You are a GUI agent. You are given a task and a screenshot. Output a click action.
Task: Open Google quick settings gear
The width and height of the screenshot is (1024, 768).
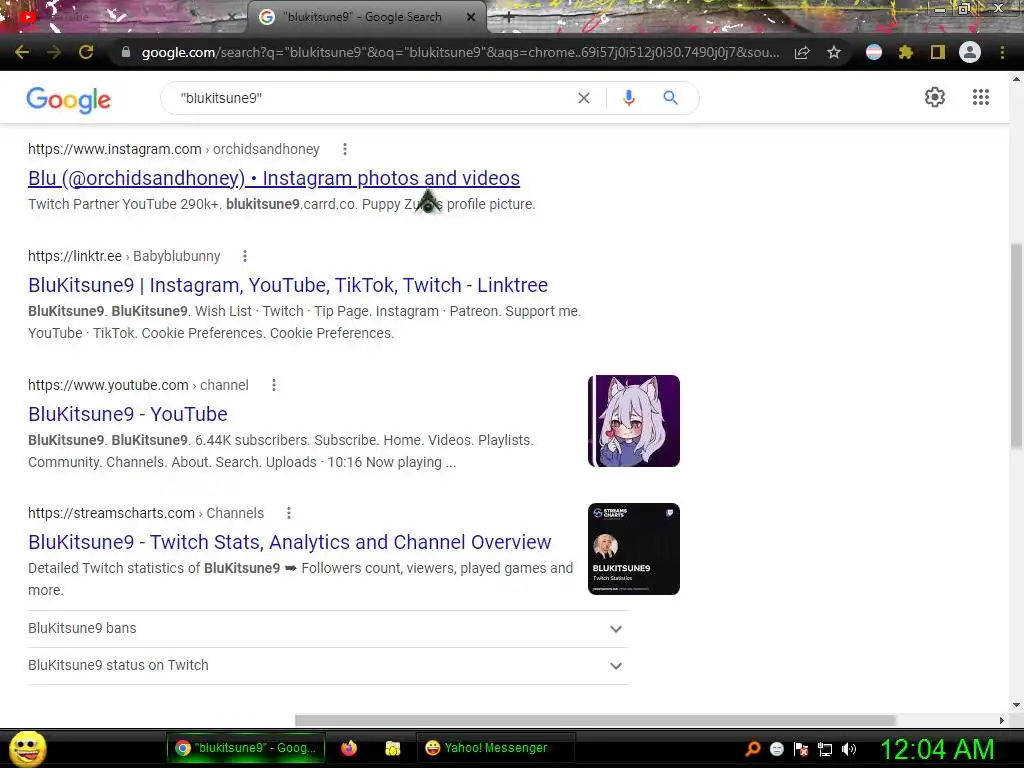[x=935, y=97]
